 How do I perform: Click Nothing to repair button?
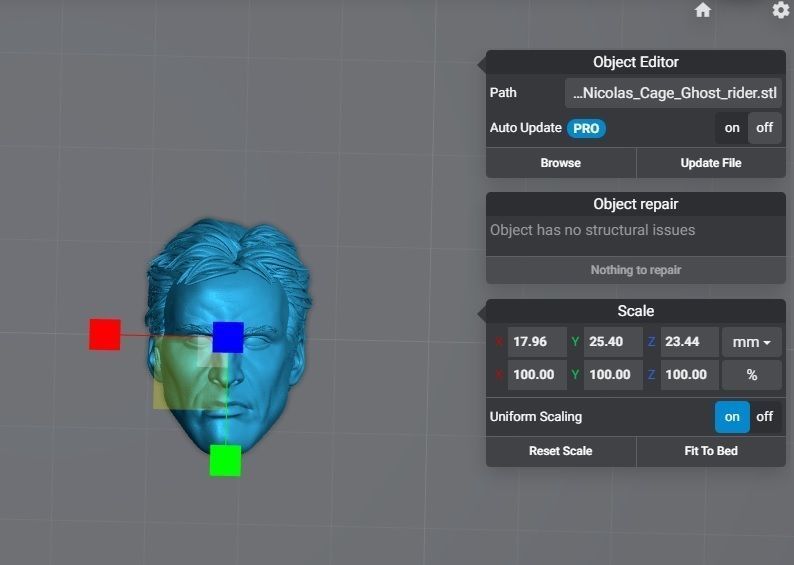click(x=636, y=270)
